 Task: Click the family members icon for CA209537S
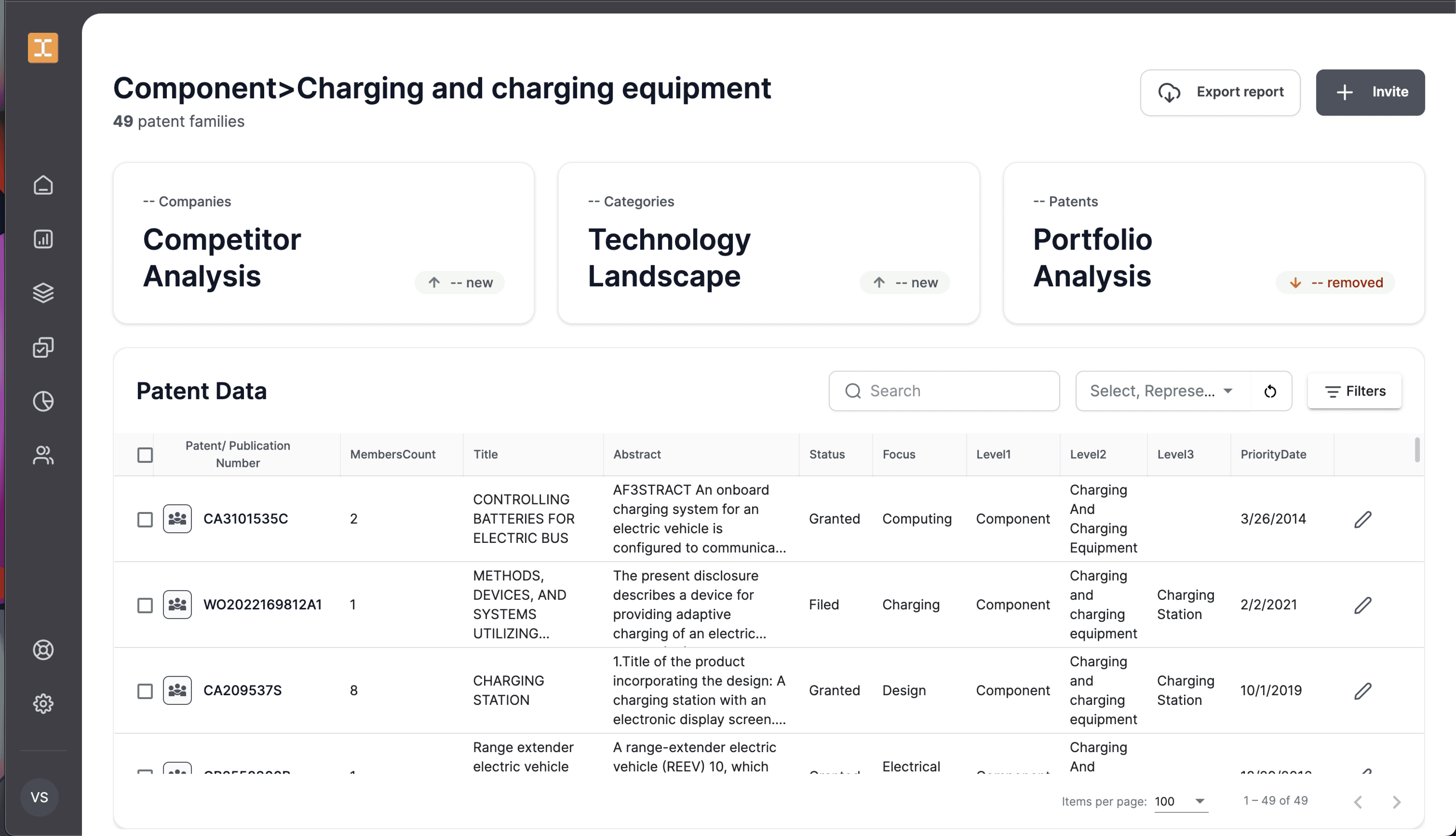(177, 690)
